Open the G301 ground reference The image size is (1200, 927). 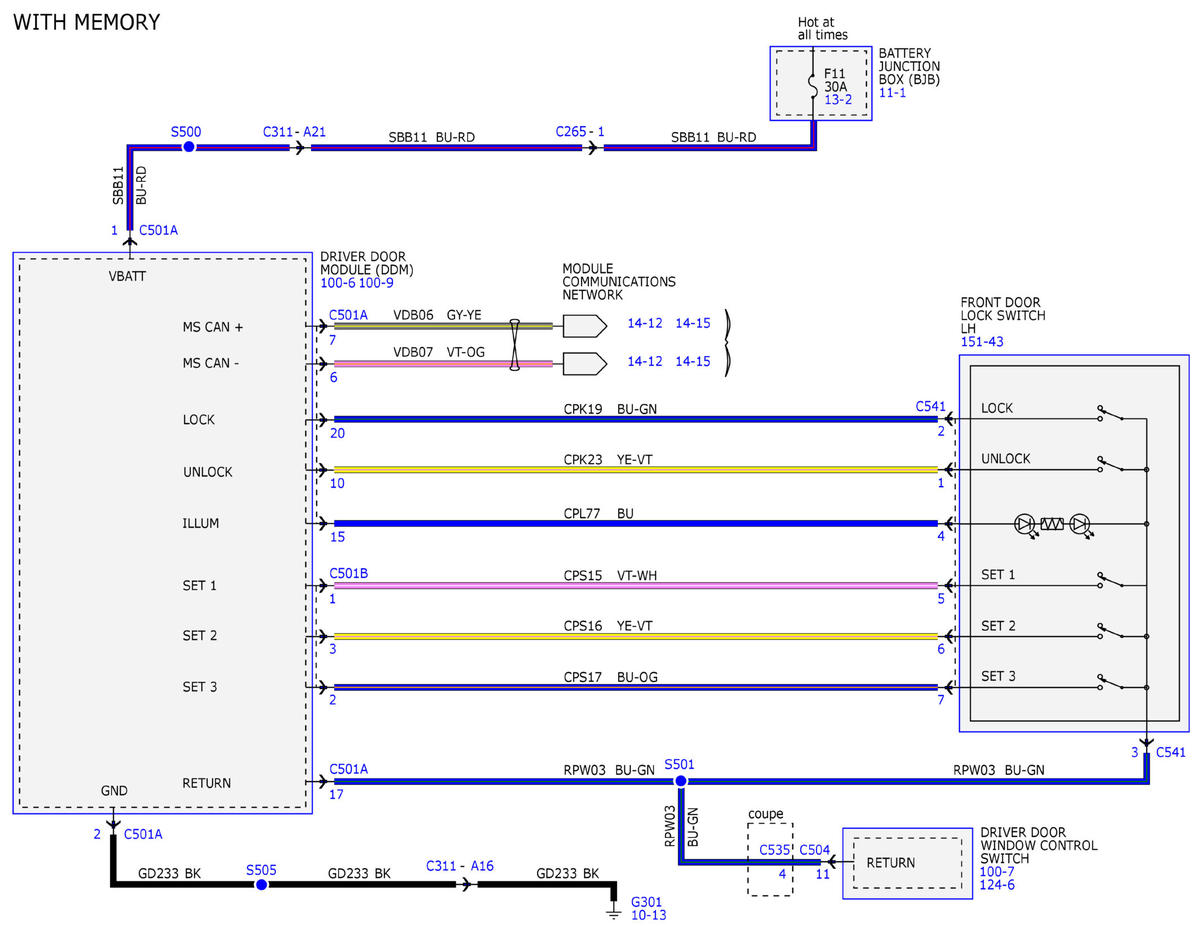(647, 901)
